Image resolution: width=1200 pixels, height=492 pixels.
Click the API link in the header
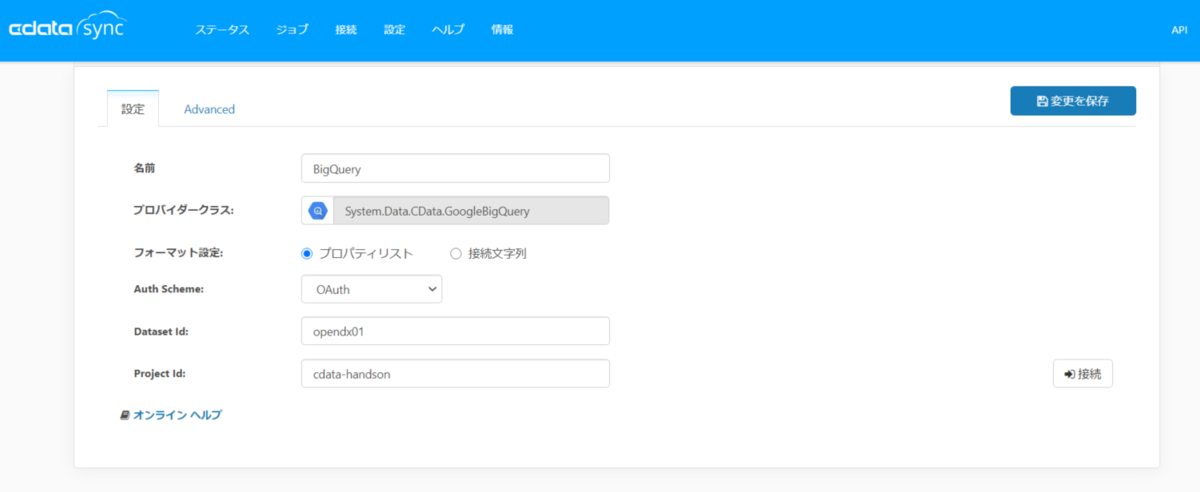(x=1179, y=30)
